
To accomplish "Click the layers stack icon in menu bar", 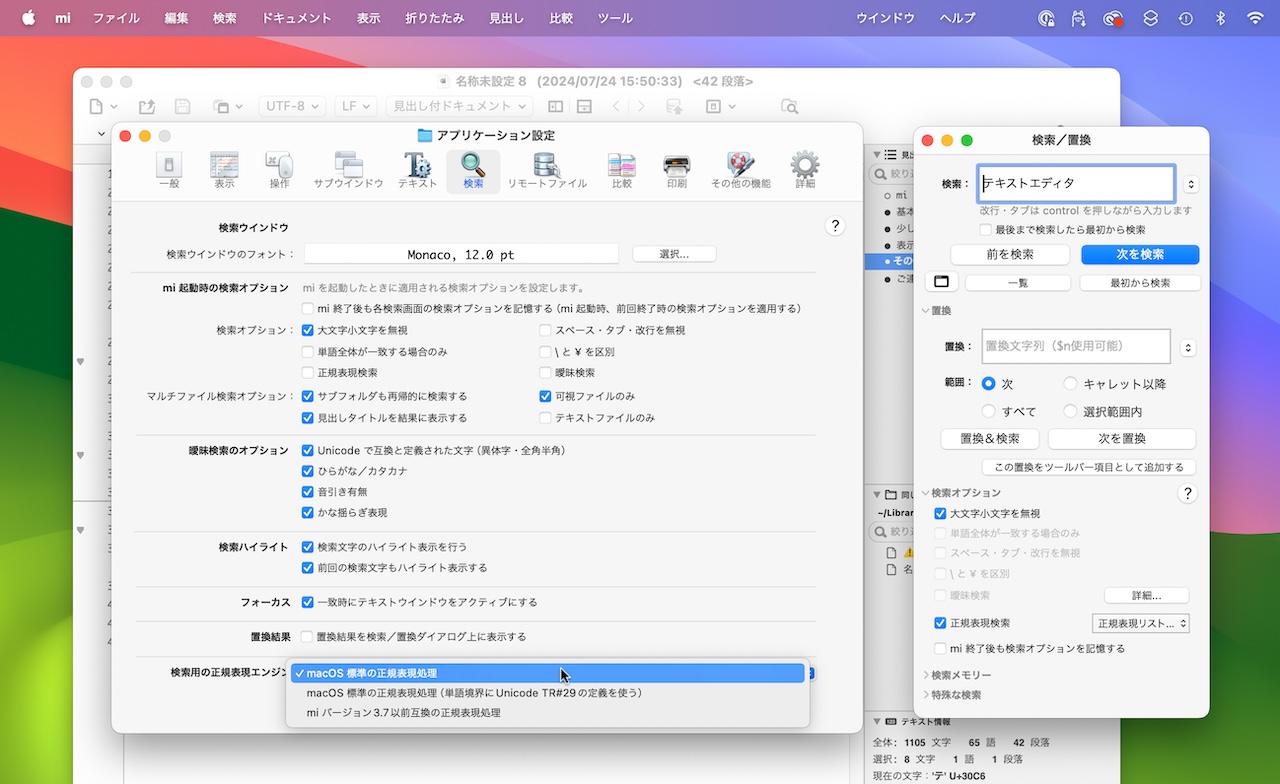I will pyautogui.click(x=1151, y=18).
